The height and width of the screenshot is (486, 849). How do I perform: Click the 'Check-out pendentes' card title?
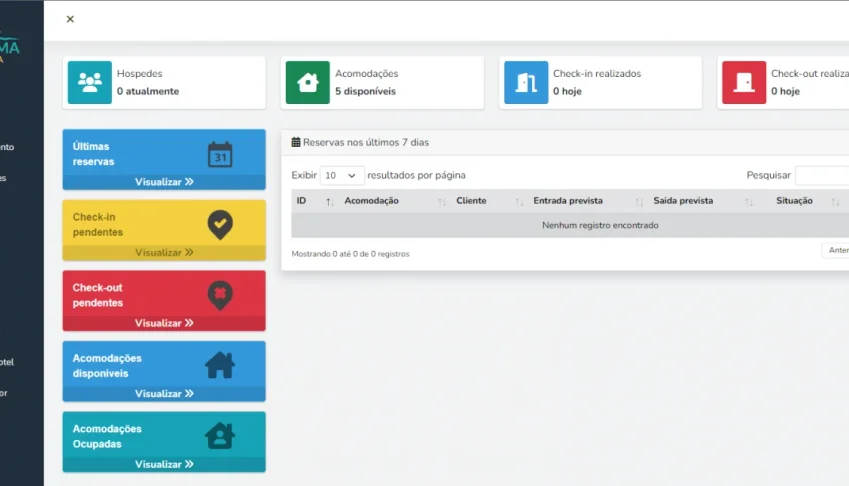coord(97,295)
